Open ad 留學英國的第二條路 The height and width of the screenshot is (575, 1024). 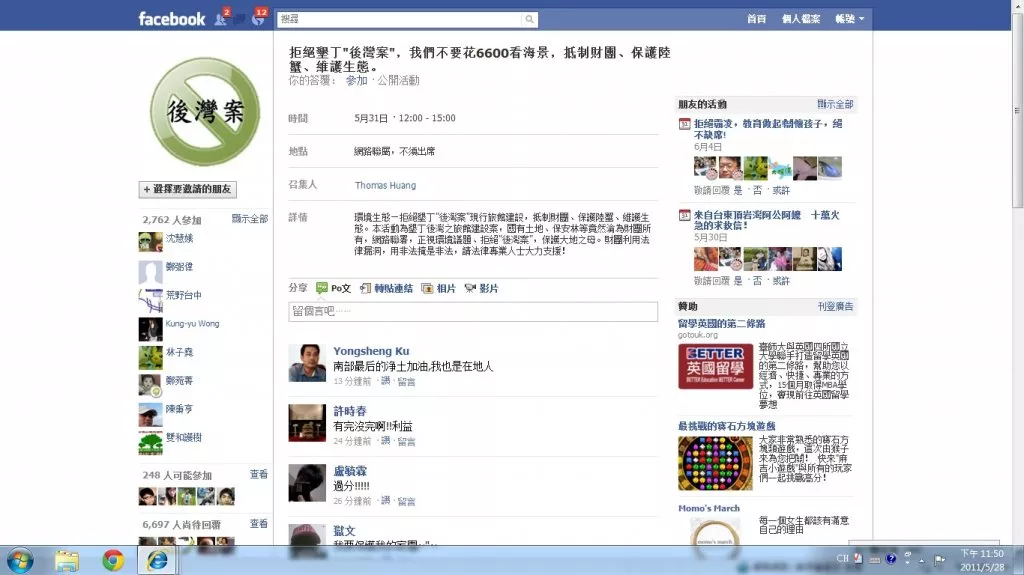[721, 323]
